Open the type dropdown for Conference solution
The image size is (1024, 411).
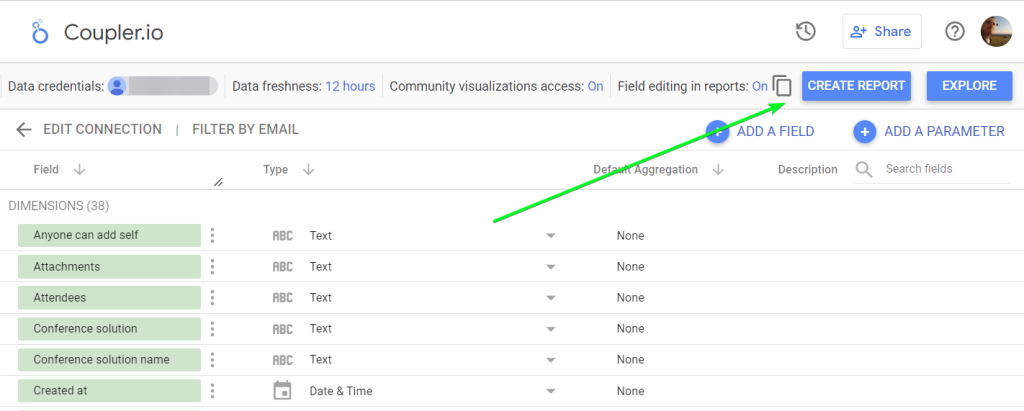point(551,329)
